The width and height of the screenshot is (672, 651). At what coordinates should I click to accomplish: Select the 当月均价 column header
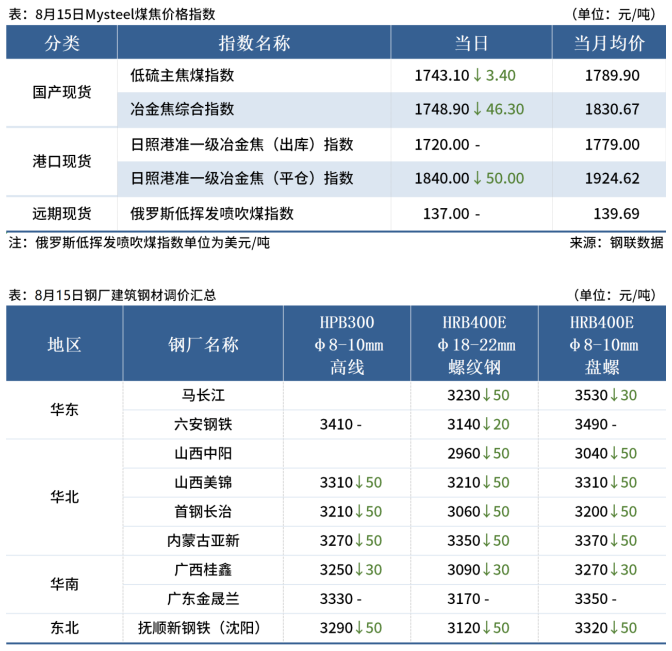tap(609, 43)
